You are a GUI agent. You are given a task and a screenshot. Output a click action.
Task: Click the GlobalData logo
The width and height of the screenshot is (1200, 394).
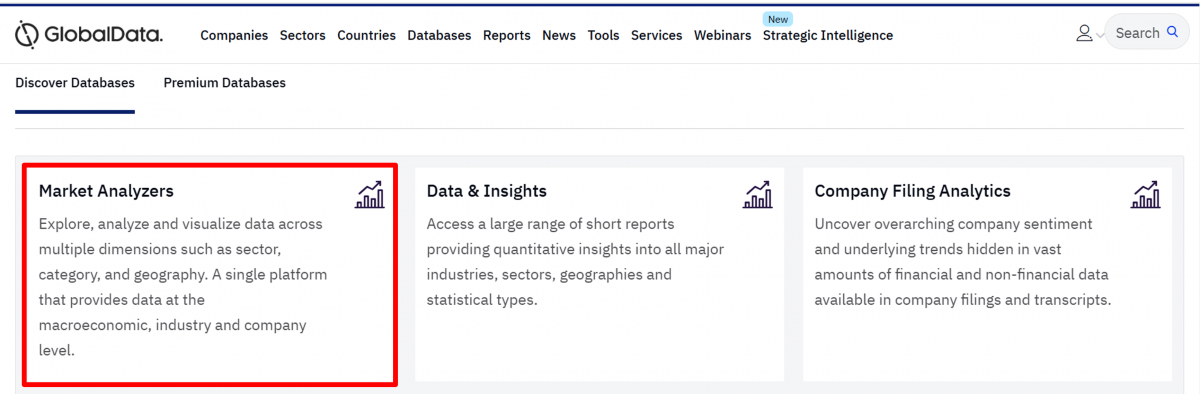click(89, 34)
